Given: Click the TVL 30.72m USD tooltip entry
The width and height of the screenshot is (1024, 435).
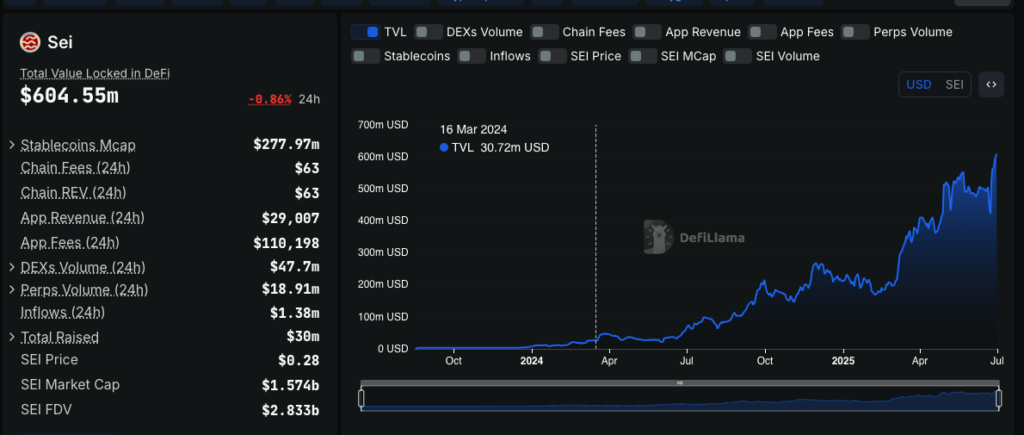Looking at the screenshot, I should point(494,148).
